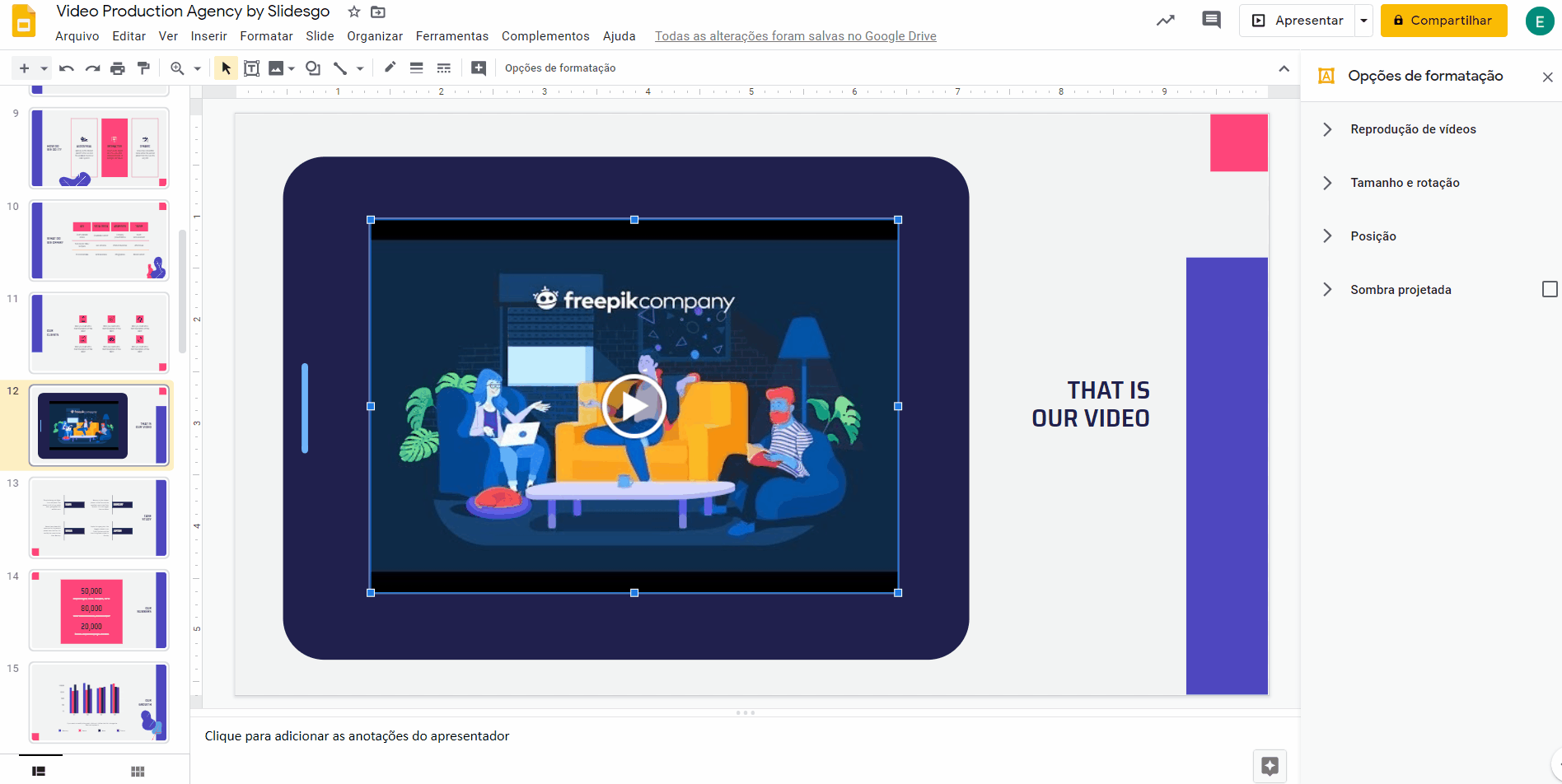Print the presentation
The width and height of the screenshot is (1562, 784).
coord(118,68)
